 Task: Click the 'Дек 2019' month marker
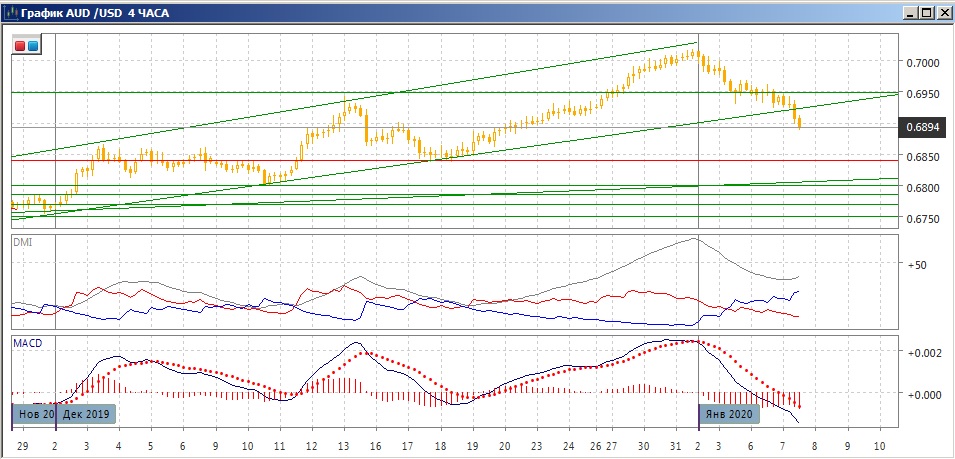tap(87, 413)
